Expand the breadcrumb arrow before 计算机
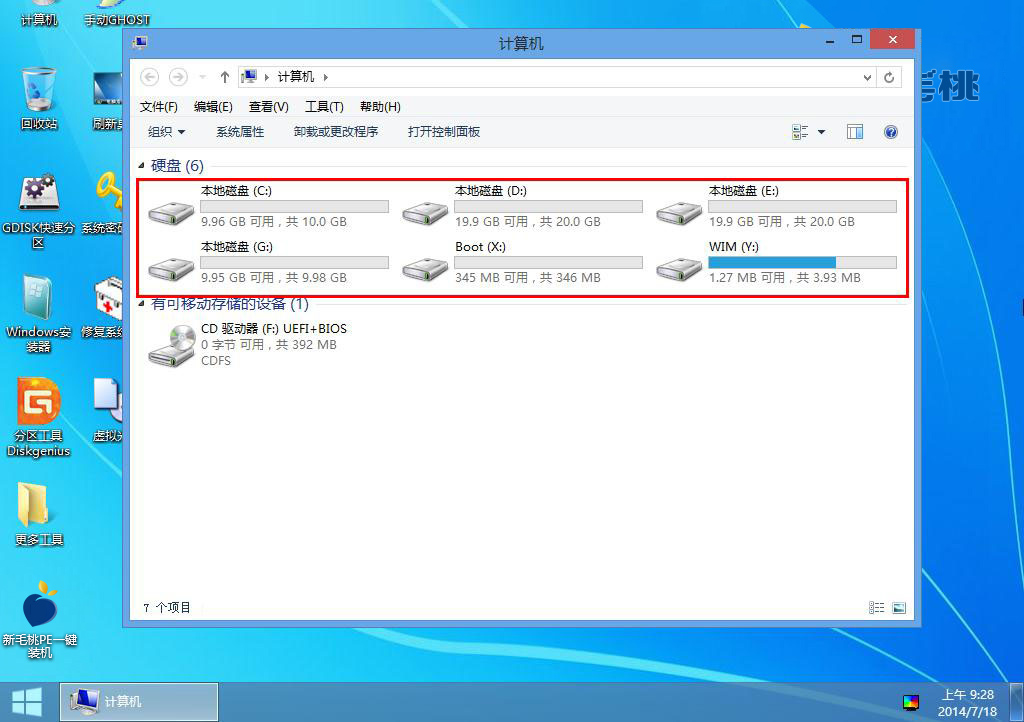Viewport: 1024px width, 722px height. coord(266,77)
